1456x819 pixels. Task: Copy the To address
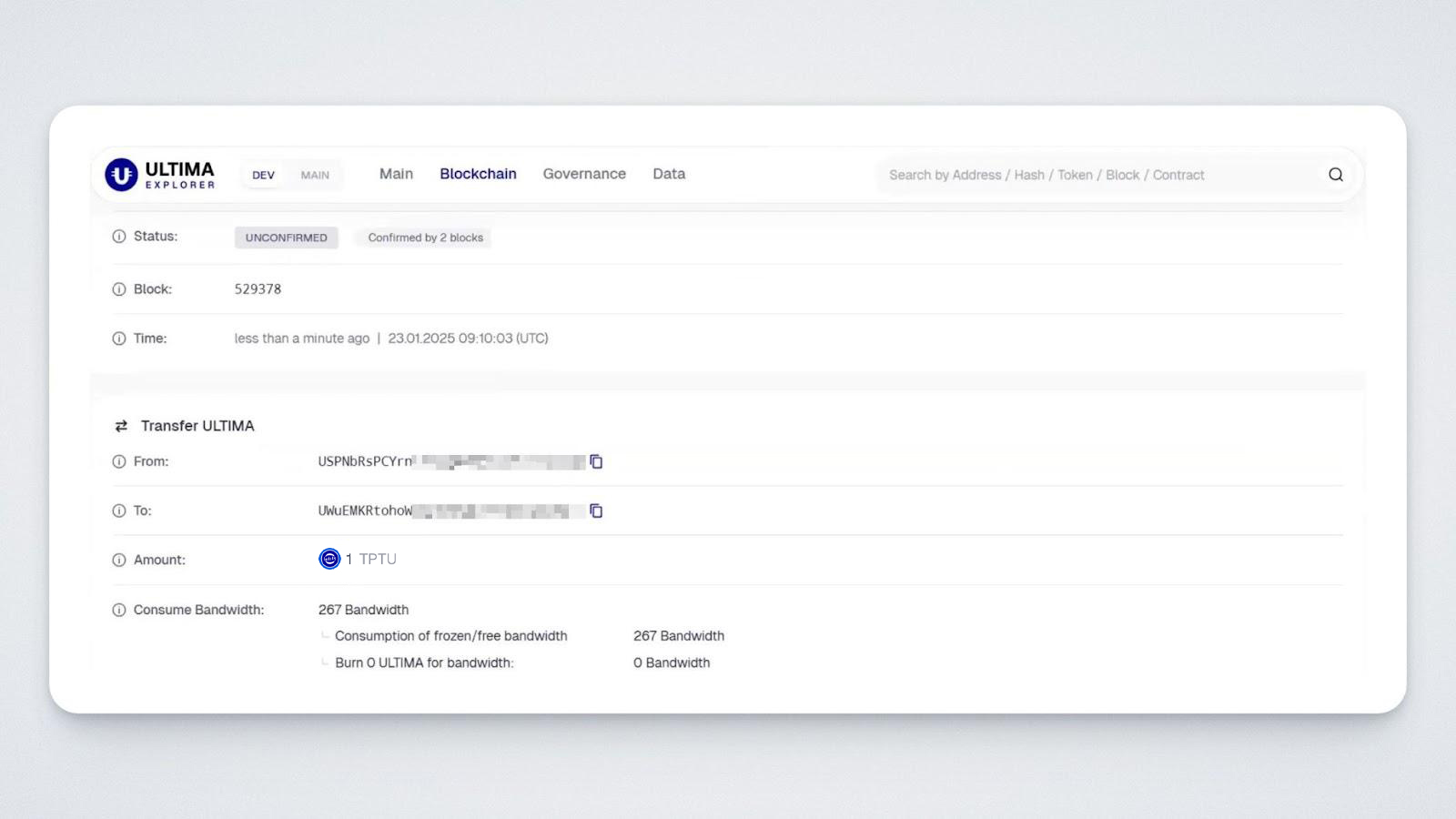click(x=596, y=511)
